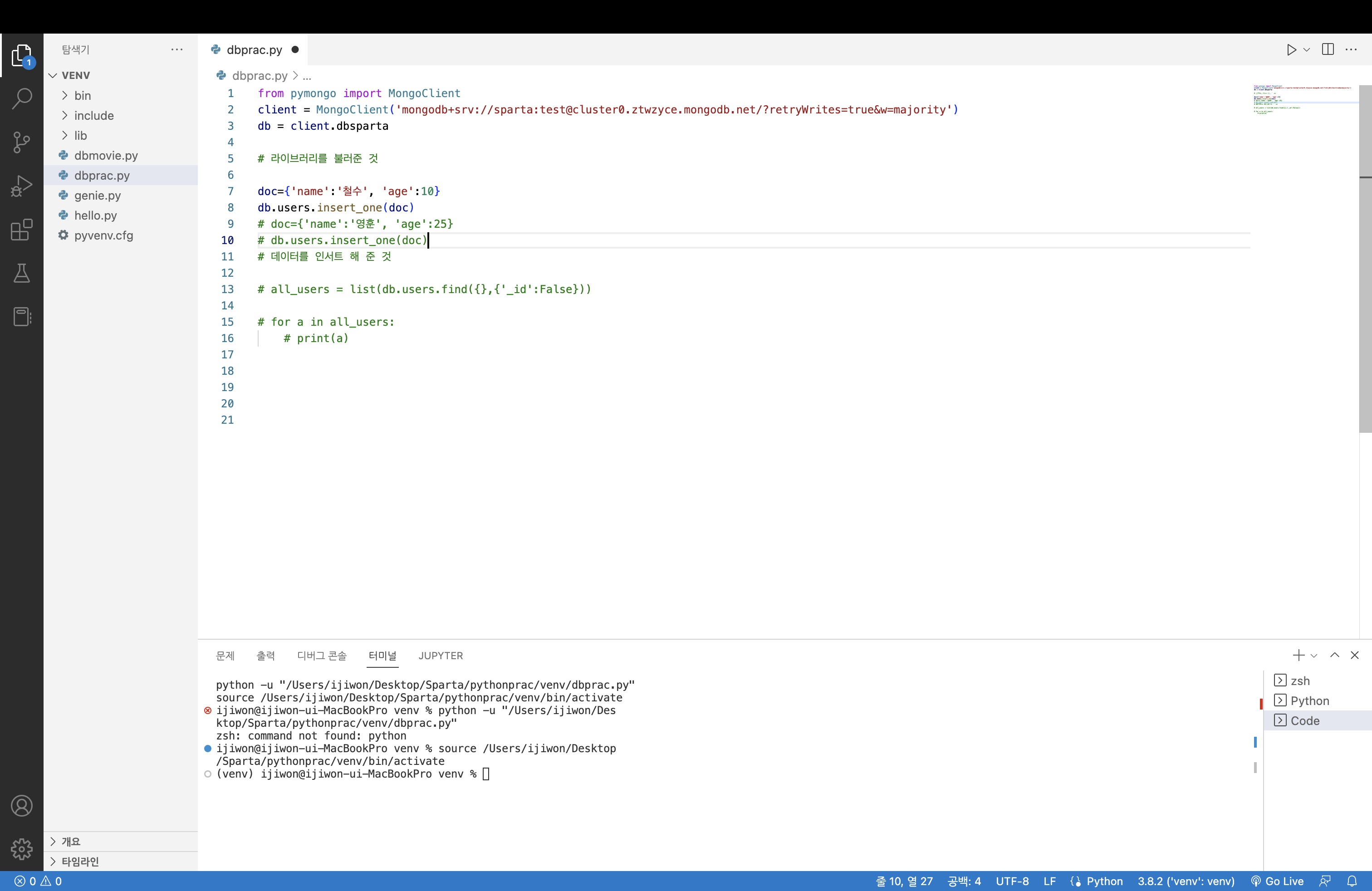Open errors and warnings status item
The width and height of the screenshot is (1372, 891).
point(38,881)
